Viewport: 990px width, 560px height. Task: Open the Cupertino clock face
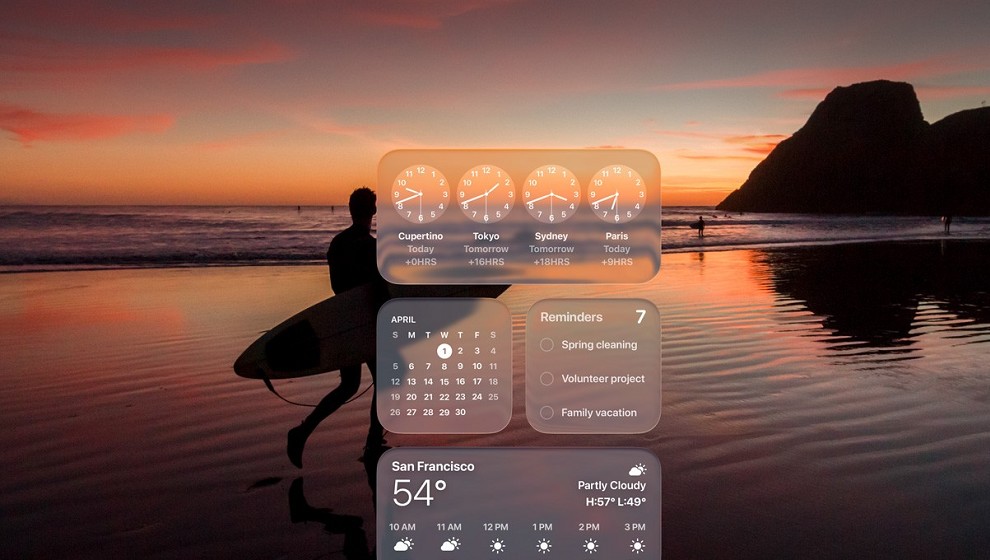coord(420,194)
